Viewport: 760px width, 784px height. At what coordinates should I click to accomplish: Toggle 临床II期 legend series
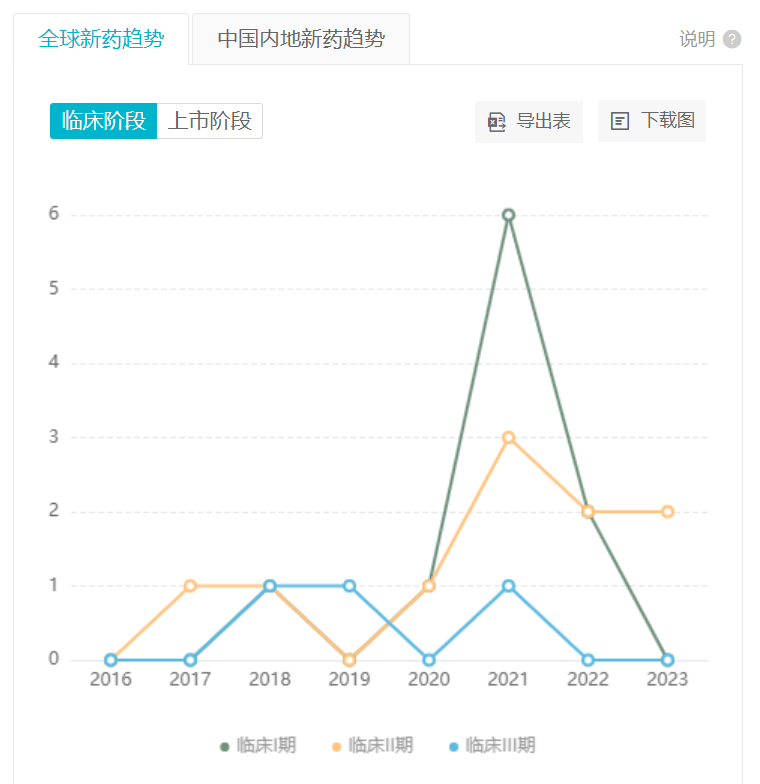372,746
